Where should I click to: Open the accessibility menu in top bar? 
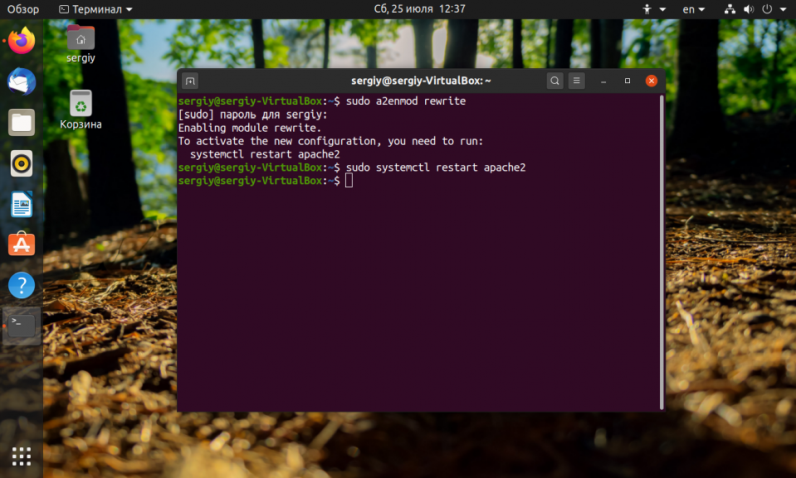pyautogui.click(x=653, y=9)
